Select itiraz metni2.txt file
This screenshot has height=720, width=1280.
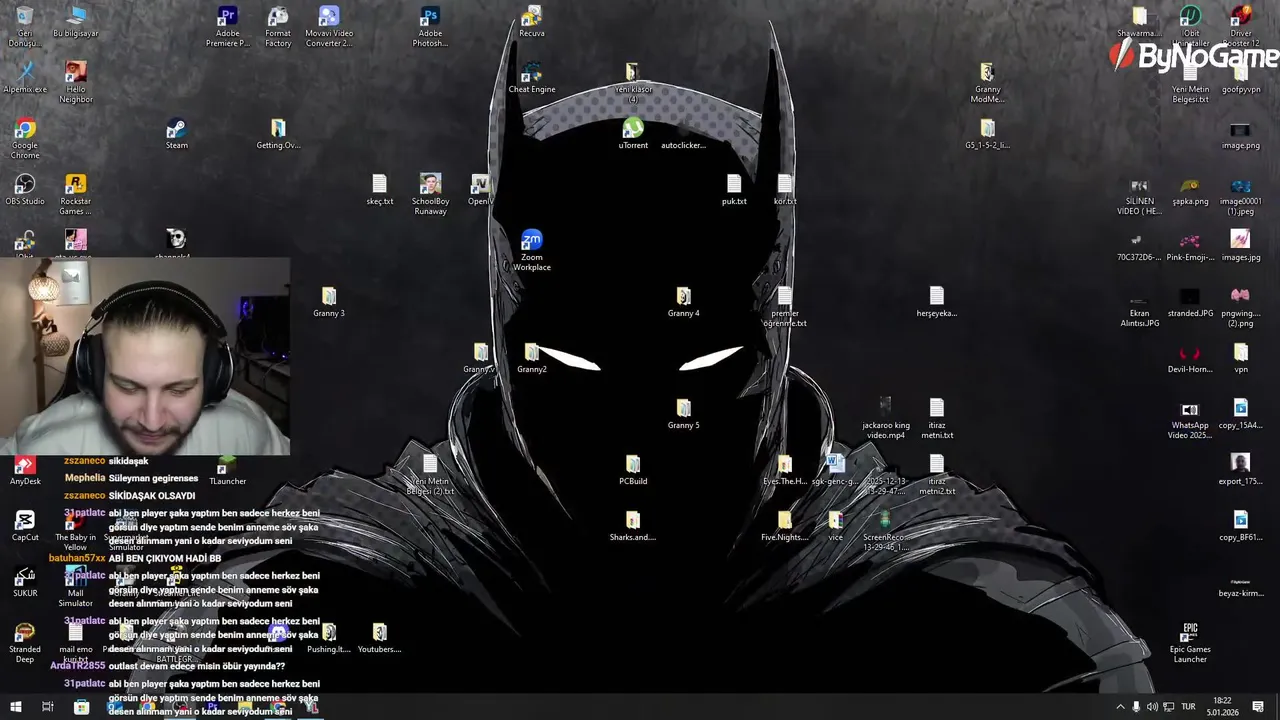tap(937, 474)
